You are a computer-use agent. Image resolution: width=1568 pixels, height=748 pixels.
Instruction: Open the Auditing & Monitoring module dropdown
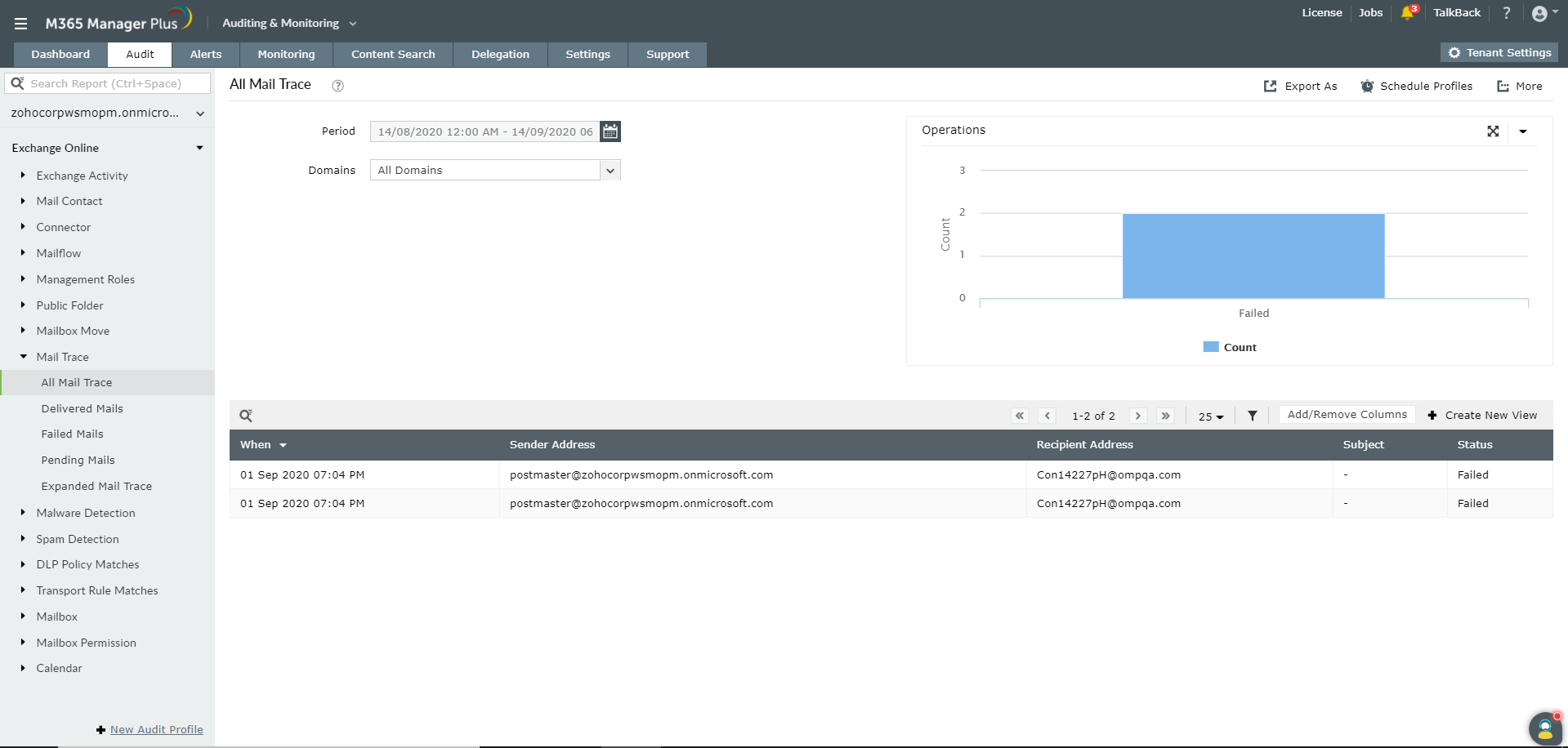[x=289, y=24]
